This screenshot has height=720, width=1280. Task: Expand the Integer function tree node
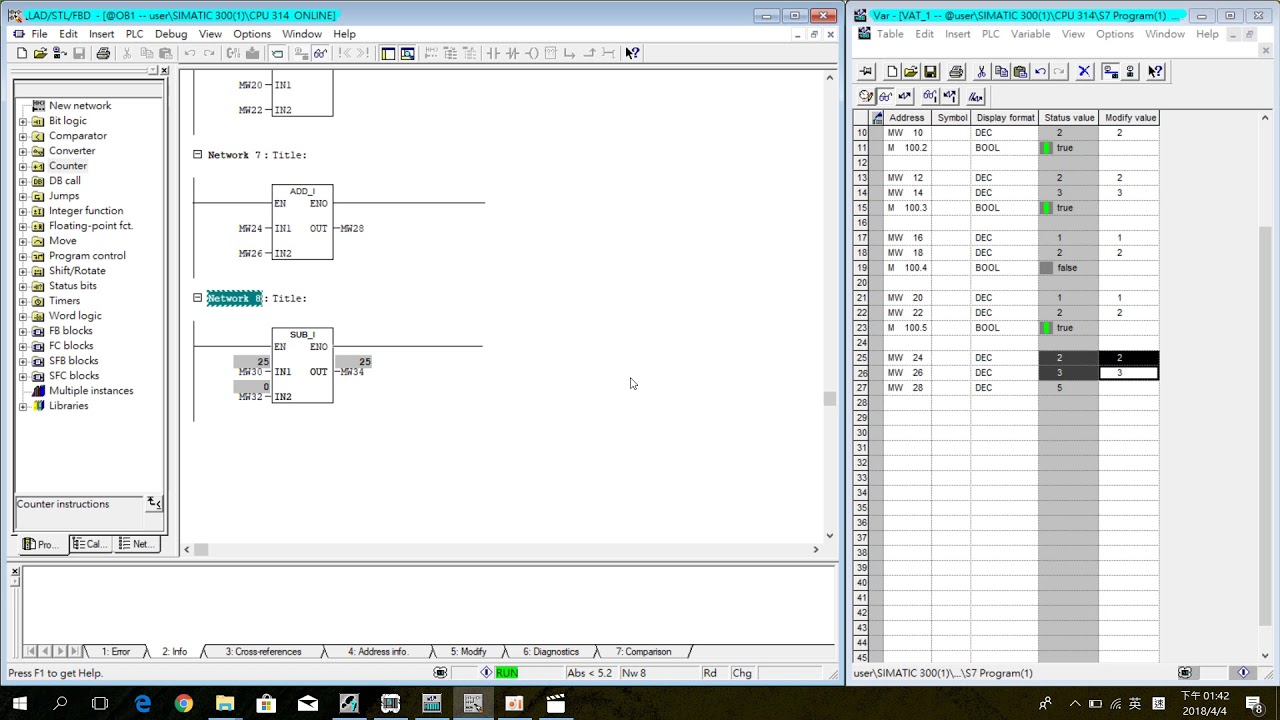[x=23, y=211]
